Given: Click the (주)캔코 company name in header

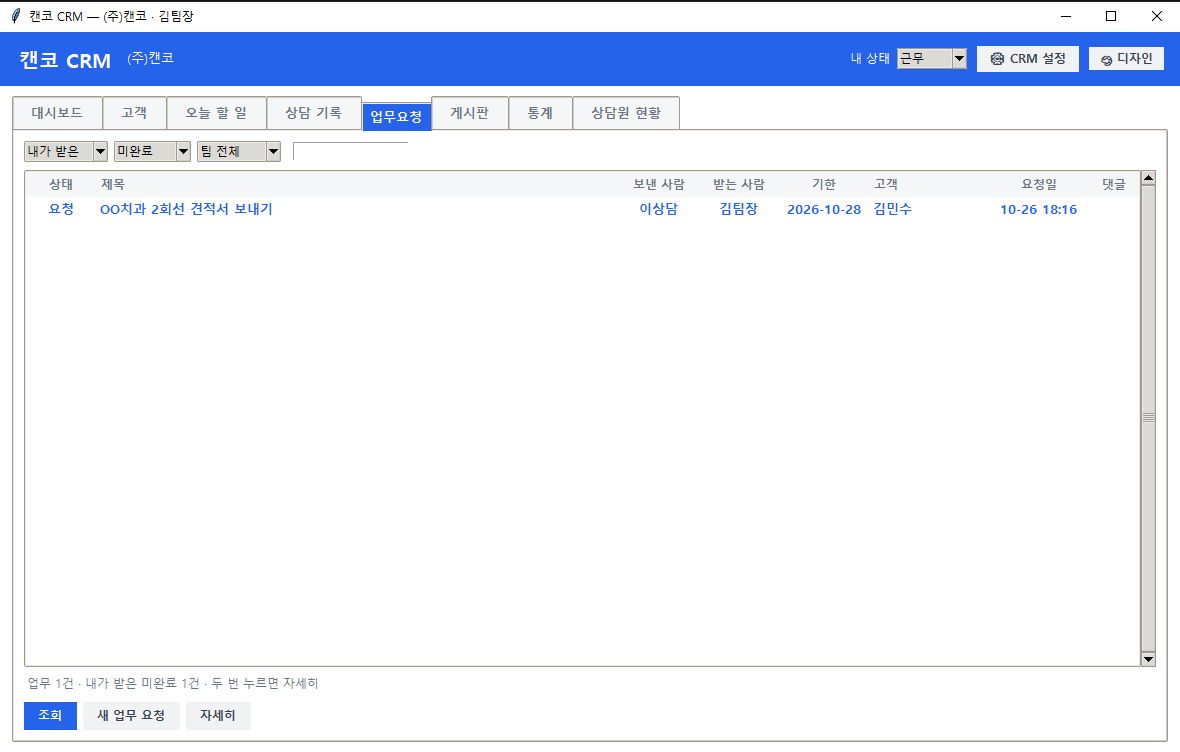Looking at the screenshot, I should click(x=151, y=58).
